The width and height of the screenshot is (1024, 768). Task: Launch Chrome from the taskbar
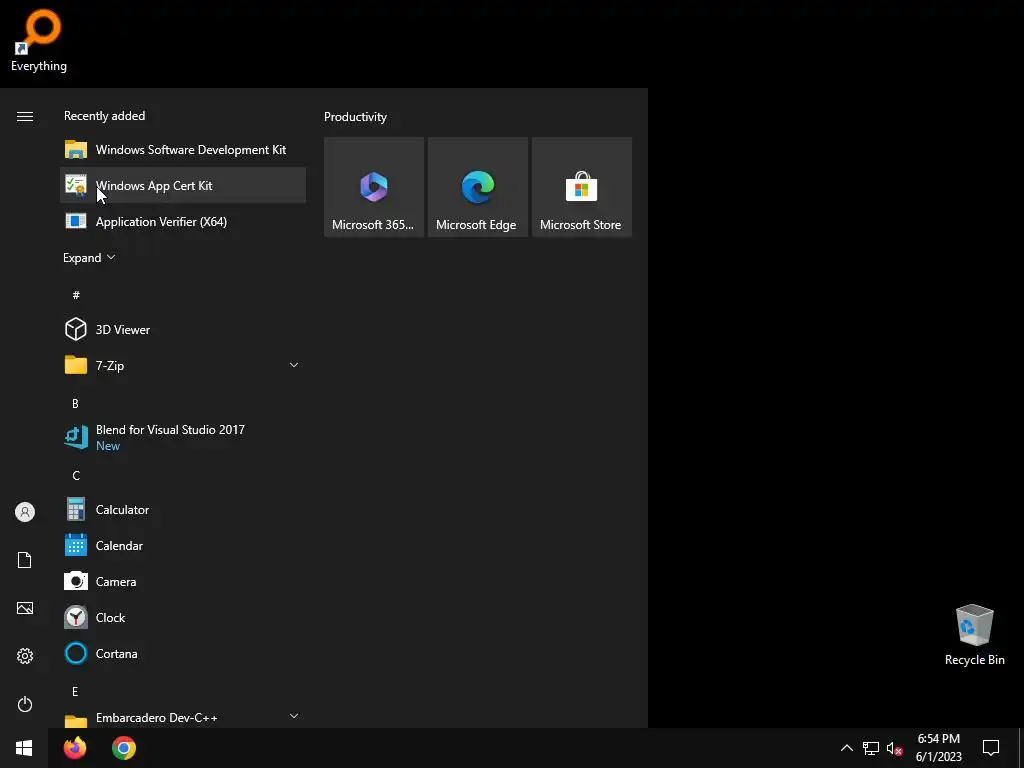pos(123,748)
